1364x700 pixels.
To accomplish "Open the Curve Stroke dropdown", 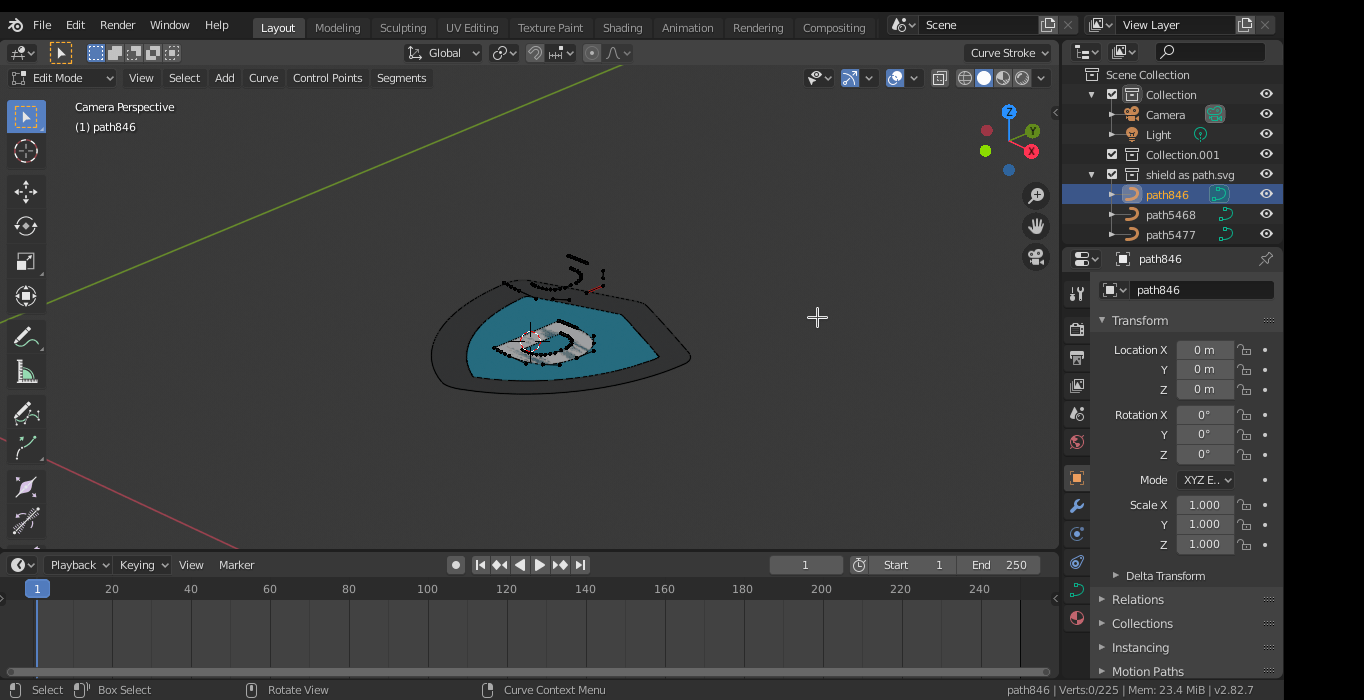I will (x=1007, y=52).
